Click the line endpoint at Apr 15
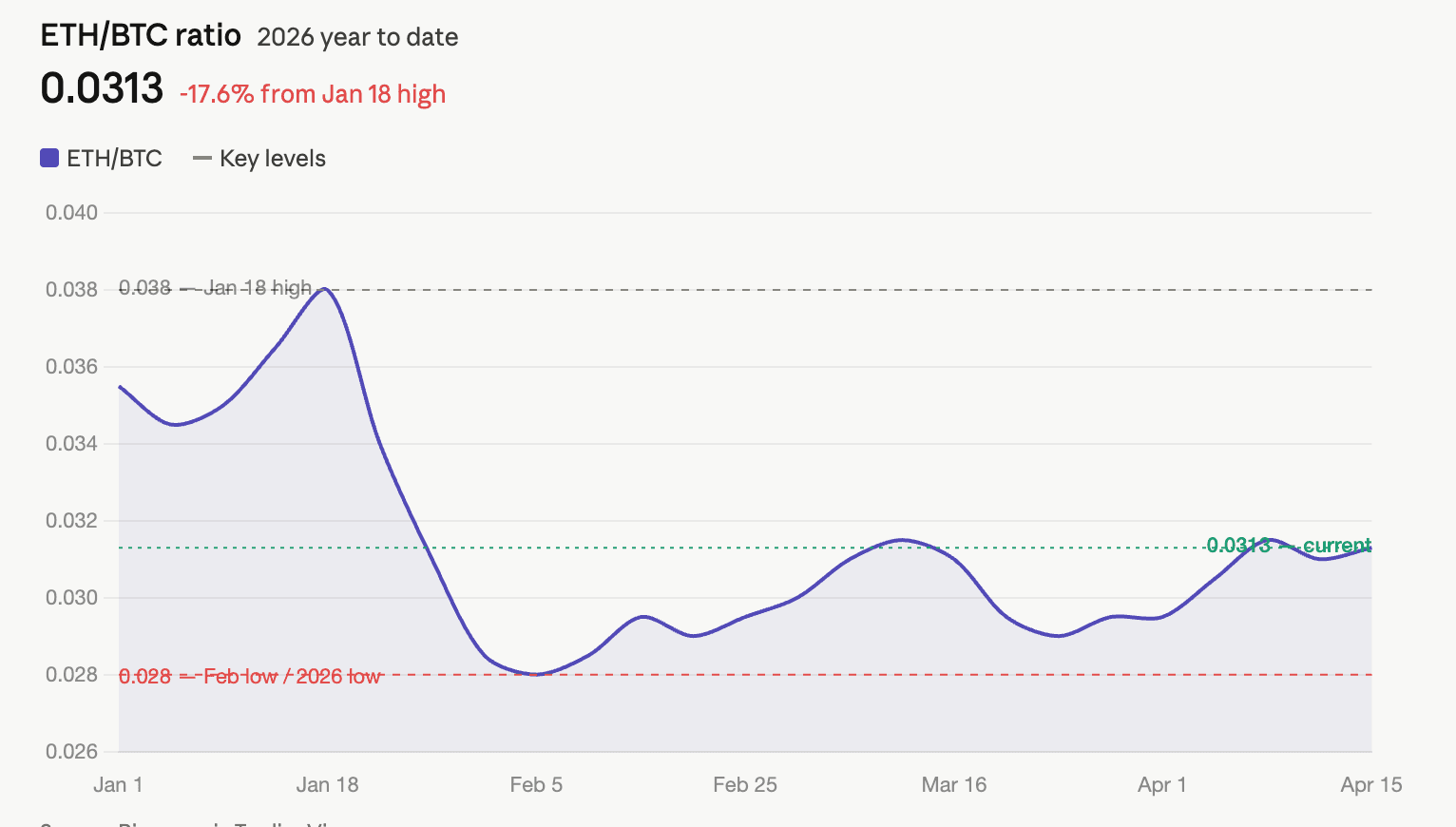 click(1370, 548)
